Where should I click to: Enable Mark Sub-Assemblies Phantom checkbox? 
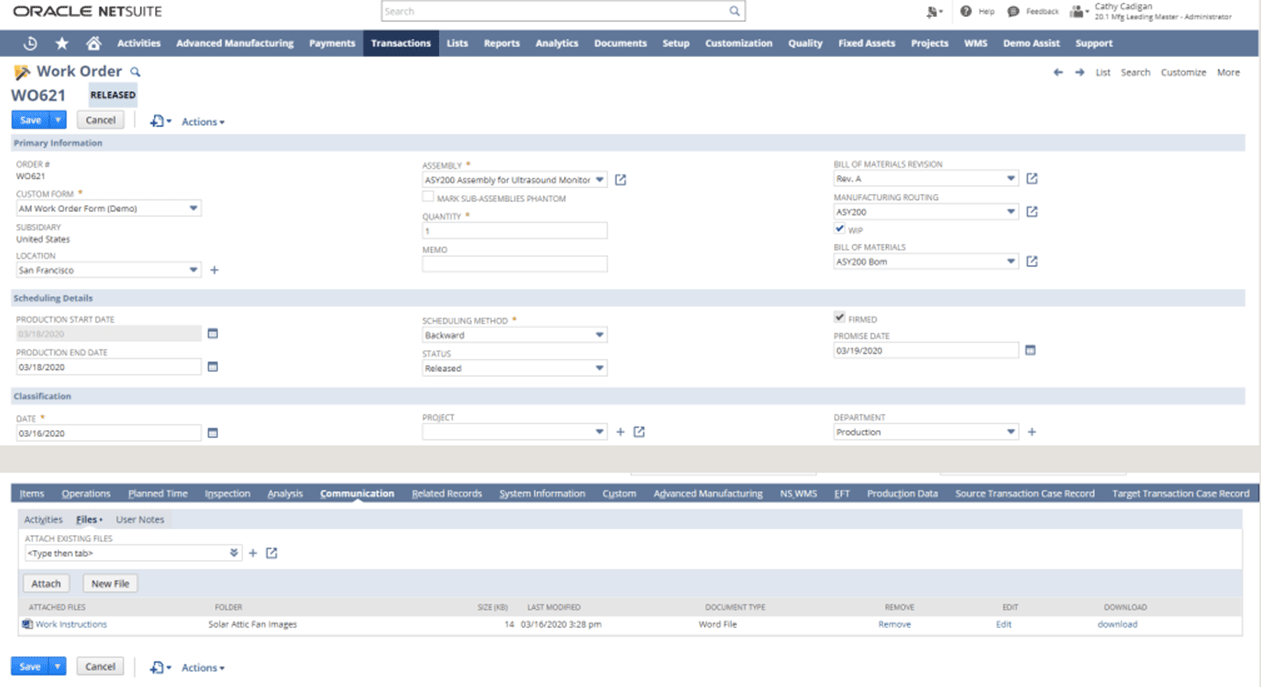pos(428,198)
